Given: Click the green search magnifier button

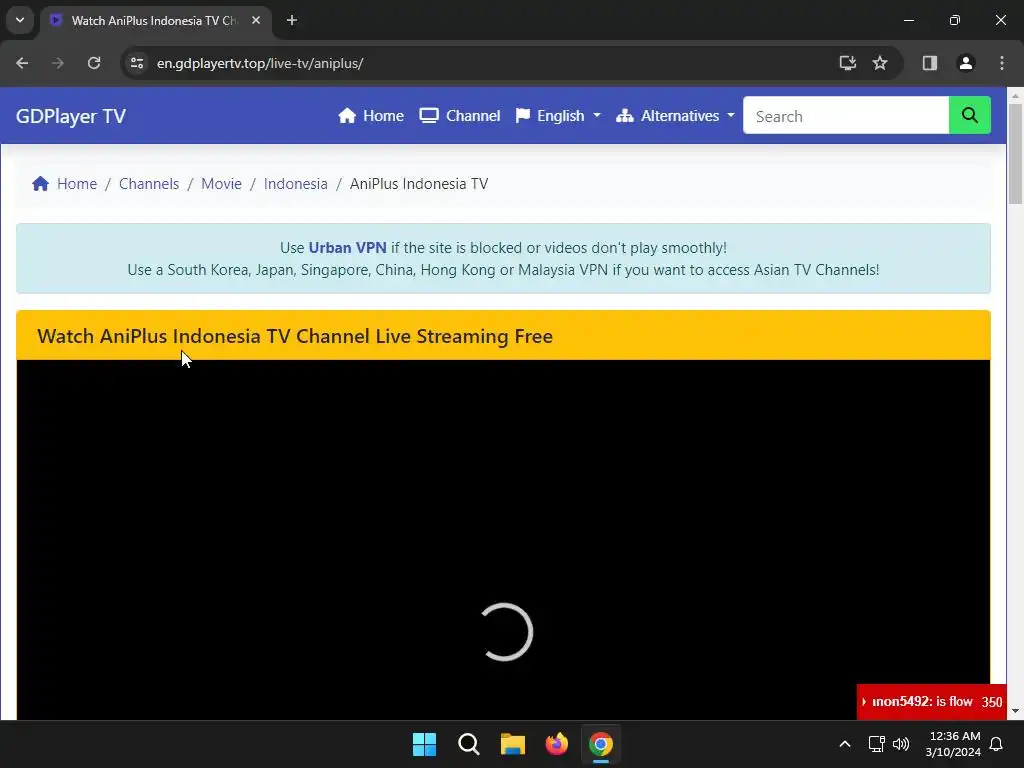Looking at the screenshot, I should pos(970,116).
